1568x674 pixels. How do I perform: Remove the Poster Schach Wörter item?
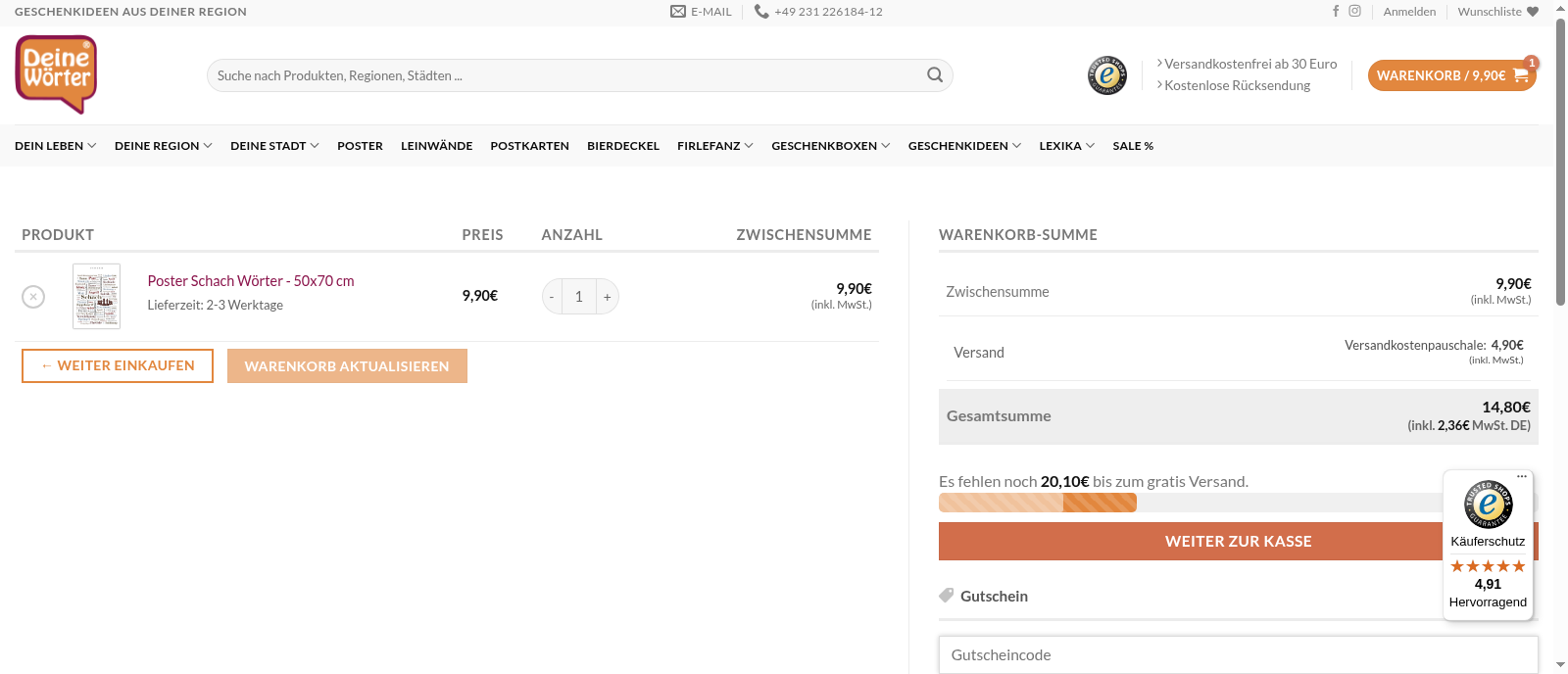point(33,296)
